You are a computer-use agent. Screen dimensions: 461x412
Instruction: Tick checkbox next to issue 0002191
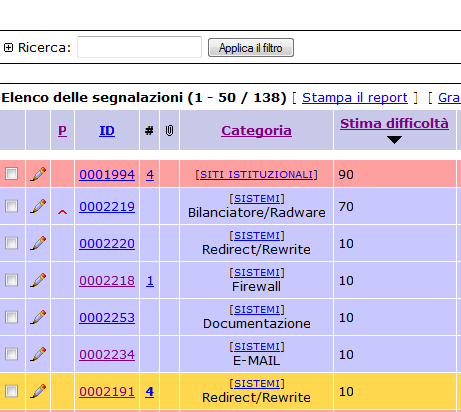tap(12, 391)
